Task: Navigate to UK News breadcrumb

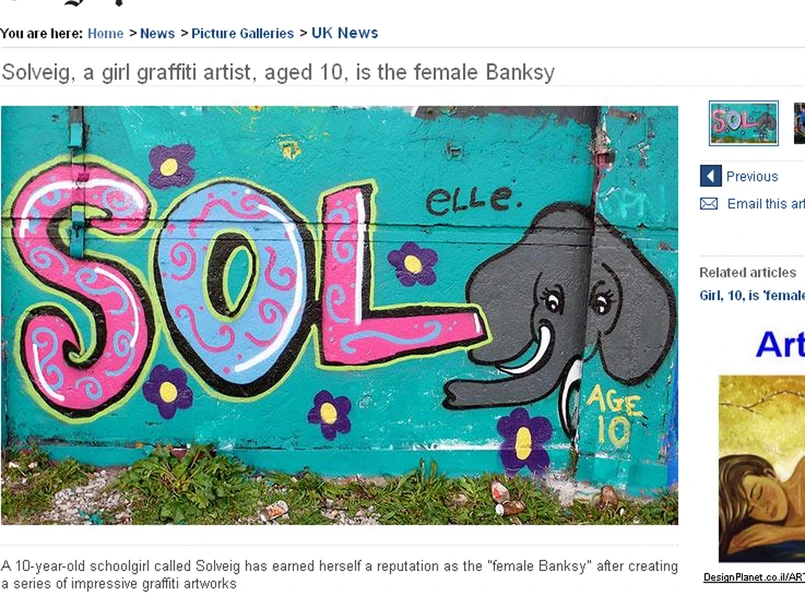Action: pyautogui.click(x=344, y=33)
